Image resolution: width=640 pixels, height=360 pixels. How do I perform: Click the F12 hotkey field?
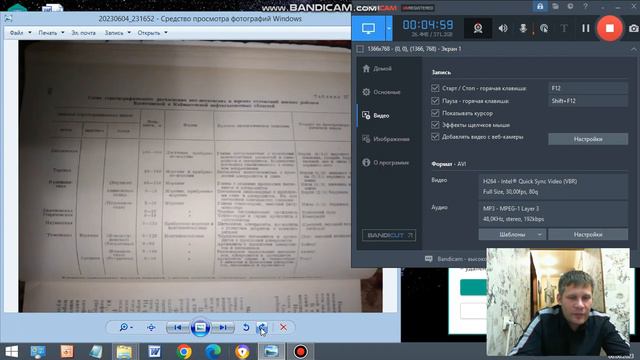[587, 88]
